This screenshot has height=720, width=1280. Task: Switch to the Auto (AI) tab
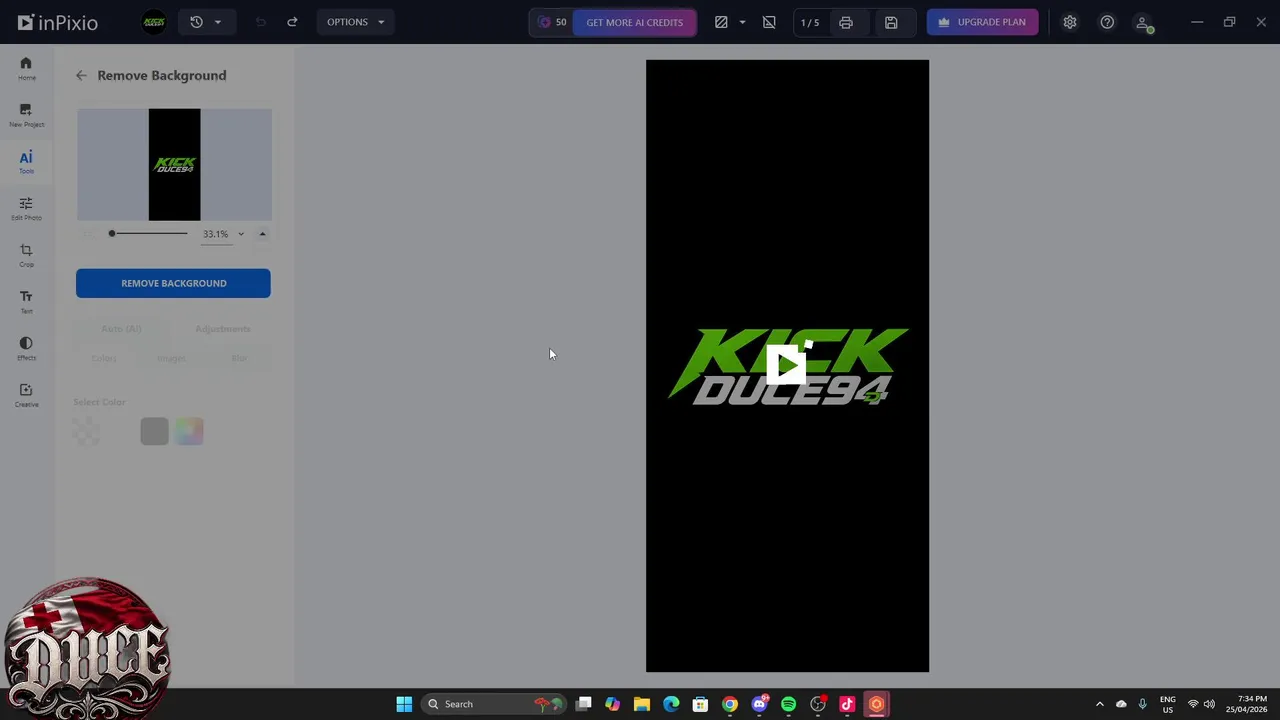pos(121,329)
